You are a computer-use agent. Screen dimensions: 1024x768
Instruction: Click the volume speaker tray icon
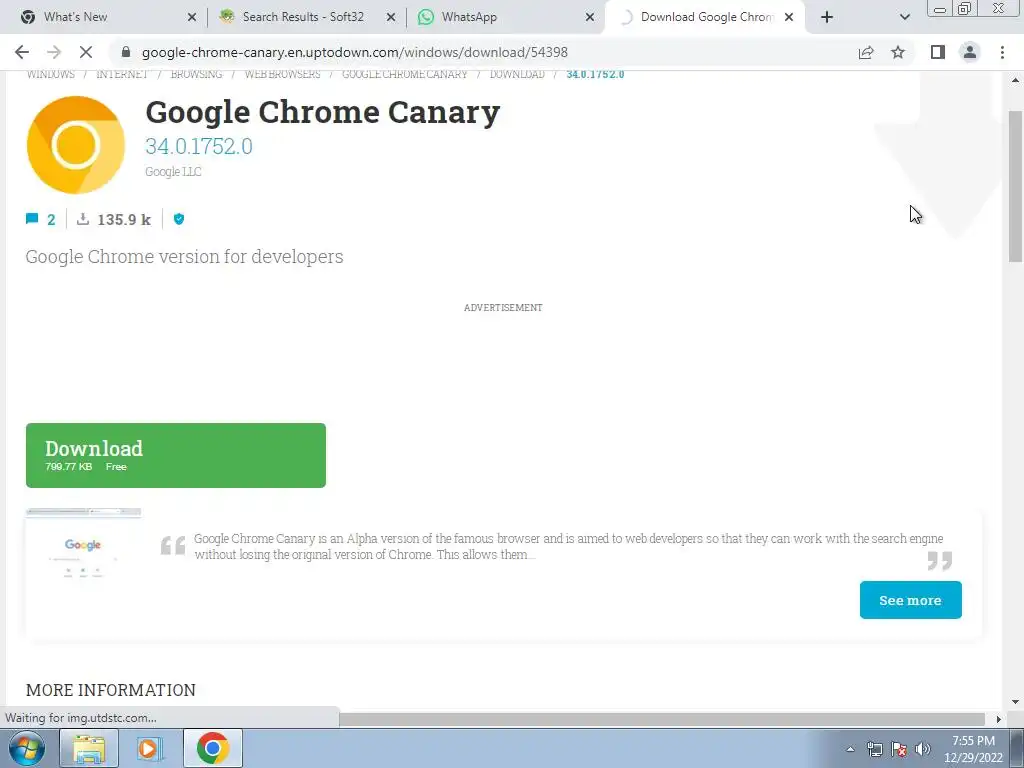(923, 749)
